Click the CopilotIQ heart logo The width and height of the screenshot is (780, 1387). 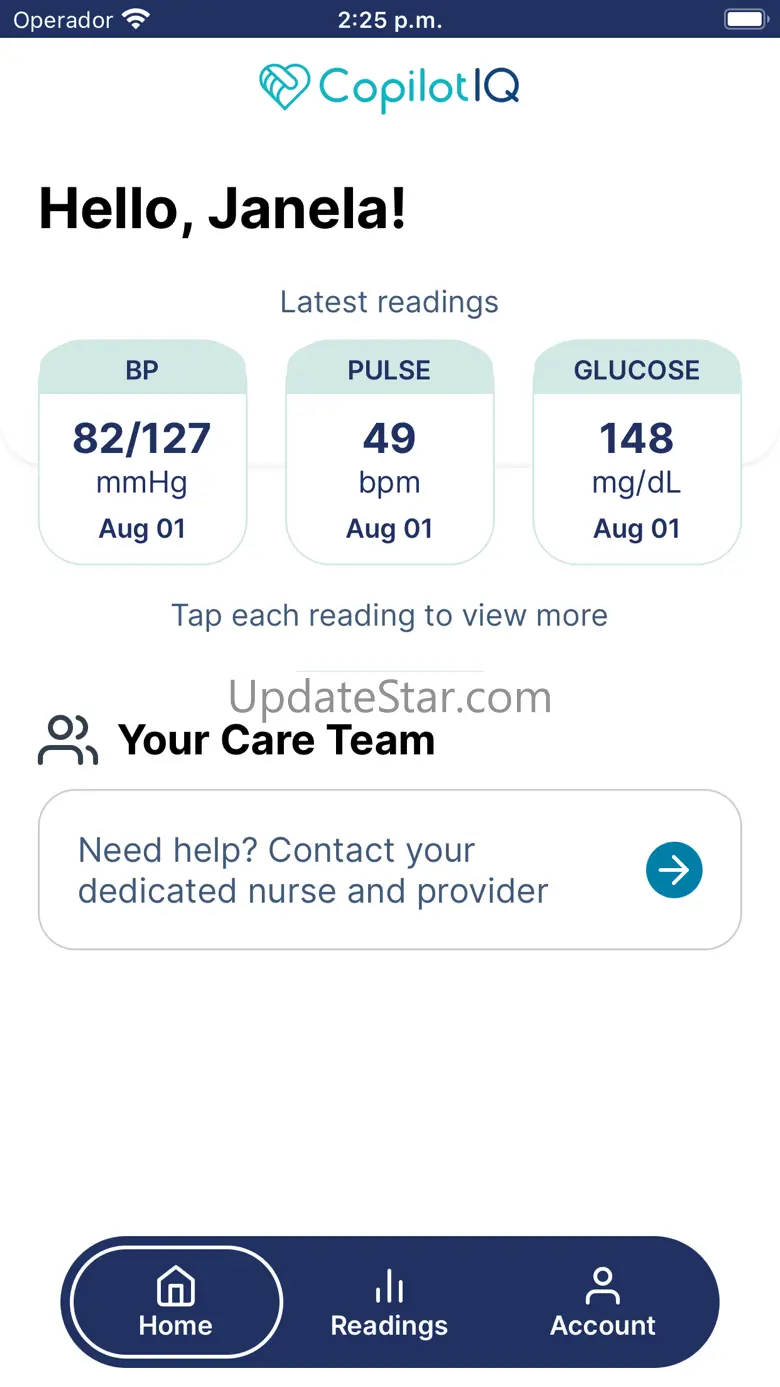click(285, 87)
